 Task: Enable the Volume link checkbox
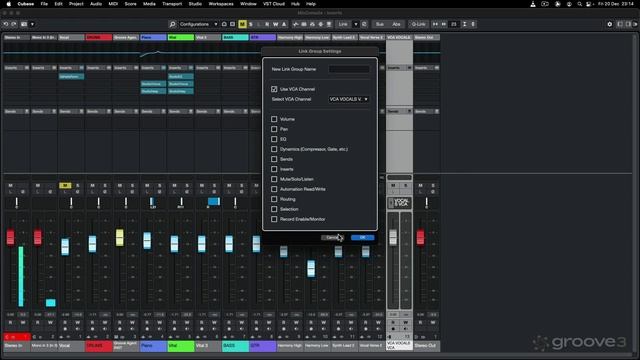pos(274,119)
